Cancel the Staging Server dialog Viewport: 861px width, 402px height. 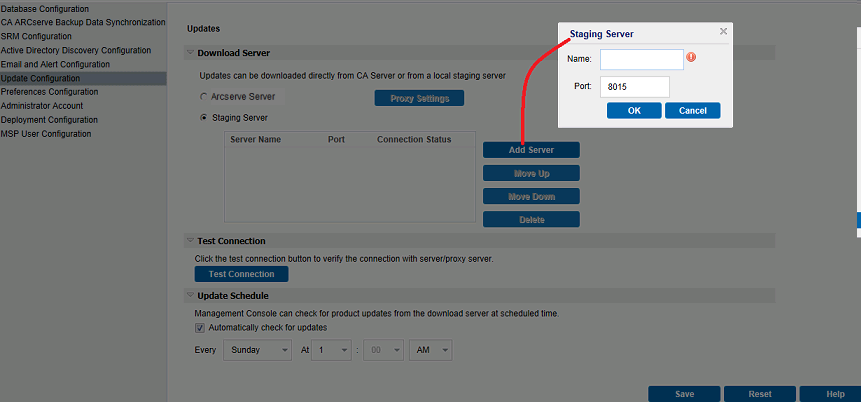coord(692,110)
